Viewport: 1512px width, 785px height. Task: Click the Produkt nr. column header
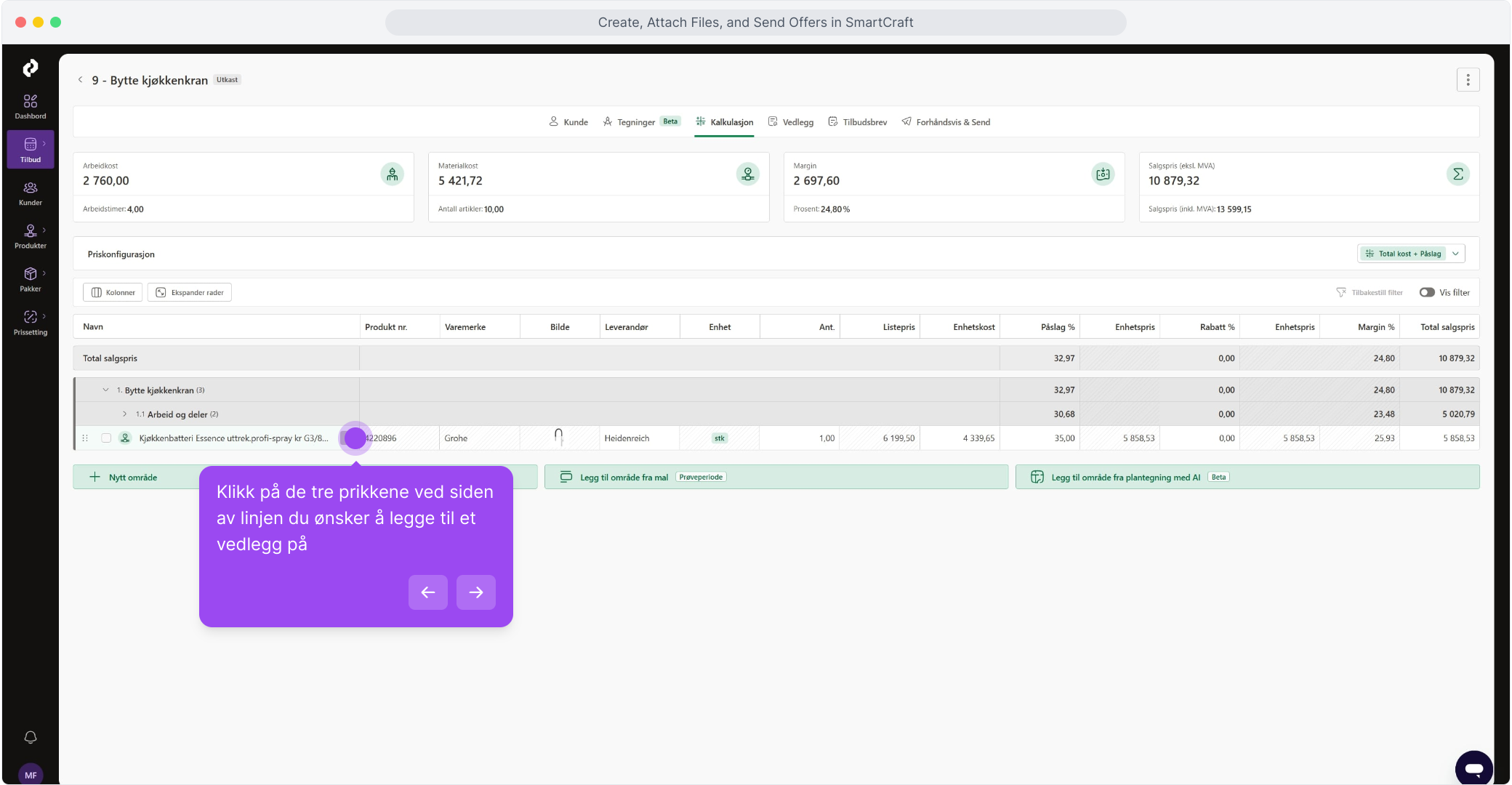[x=400, y=327]
